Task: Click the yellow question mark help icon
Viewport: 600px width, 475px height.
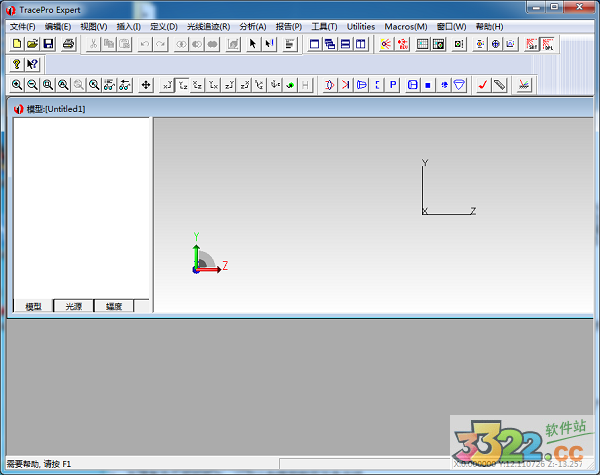Action: [x=17, y=64]
